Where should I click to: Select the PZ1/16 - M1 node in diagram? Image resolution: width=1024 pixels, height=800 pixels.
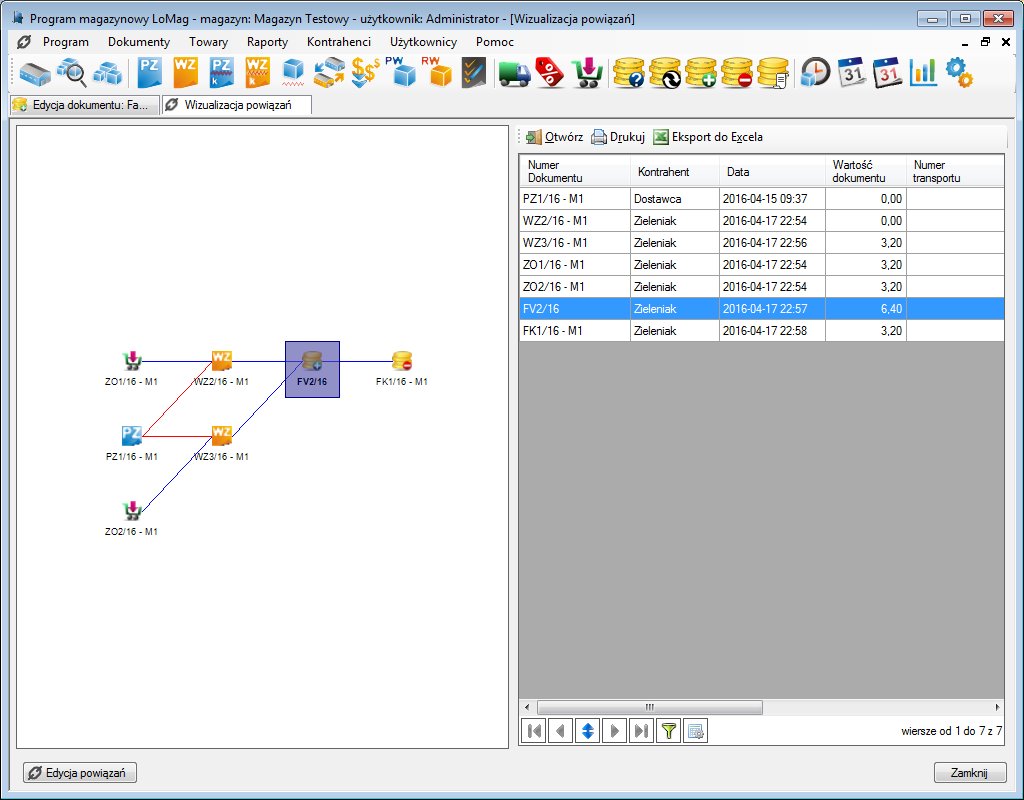[132, 437]
